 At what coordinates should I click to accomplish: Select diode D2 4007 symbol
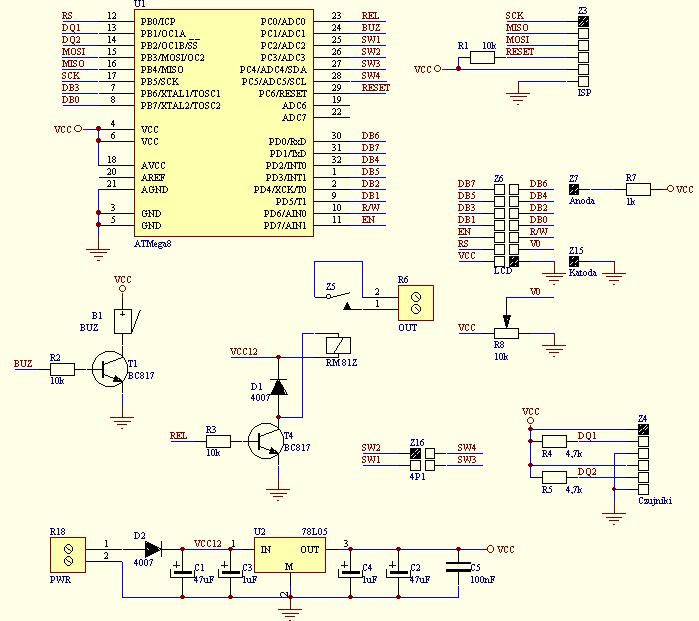click(x=153, y=549)
